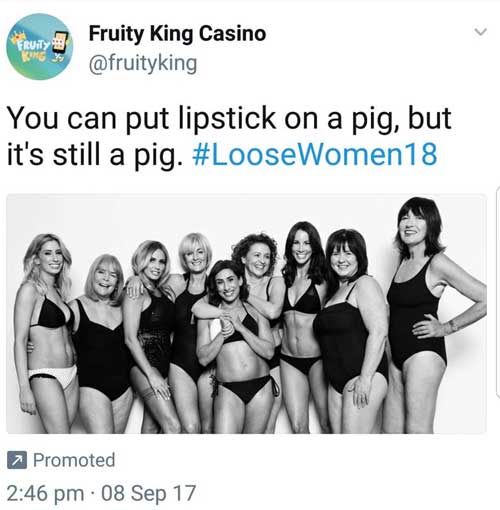The height and width of the screenshot is (510, 500).
Task: Click the woman with her hand on her hip in the photo
Action: point(430,313)
